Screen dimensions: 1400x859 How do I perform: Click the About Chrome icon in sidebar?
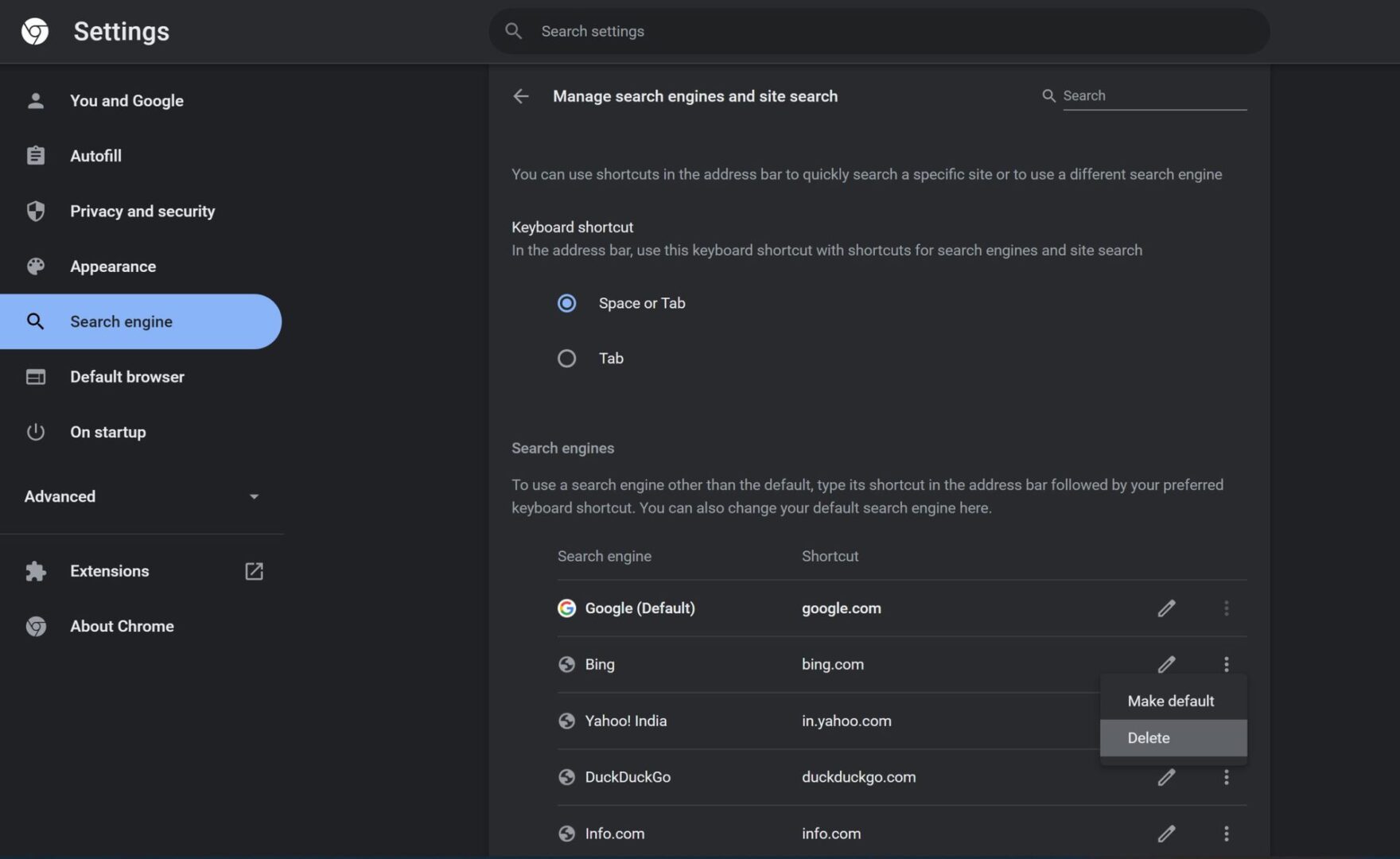pyautogui.click(x=36, y=627)
